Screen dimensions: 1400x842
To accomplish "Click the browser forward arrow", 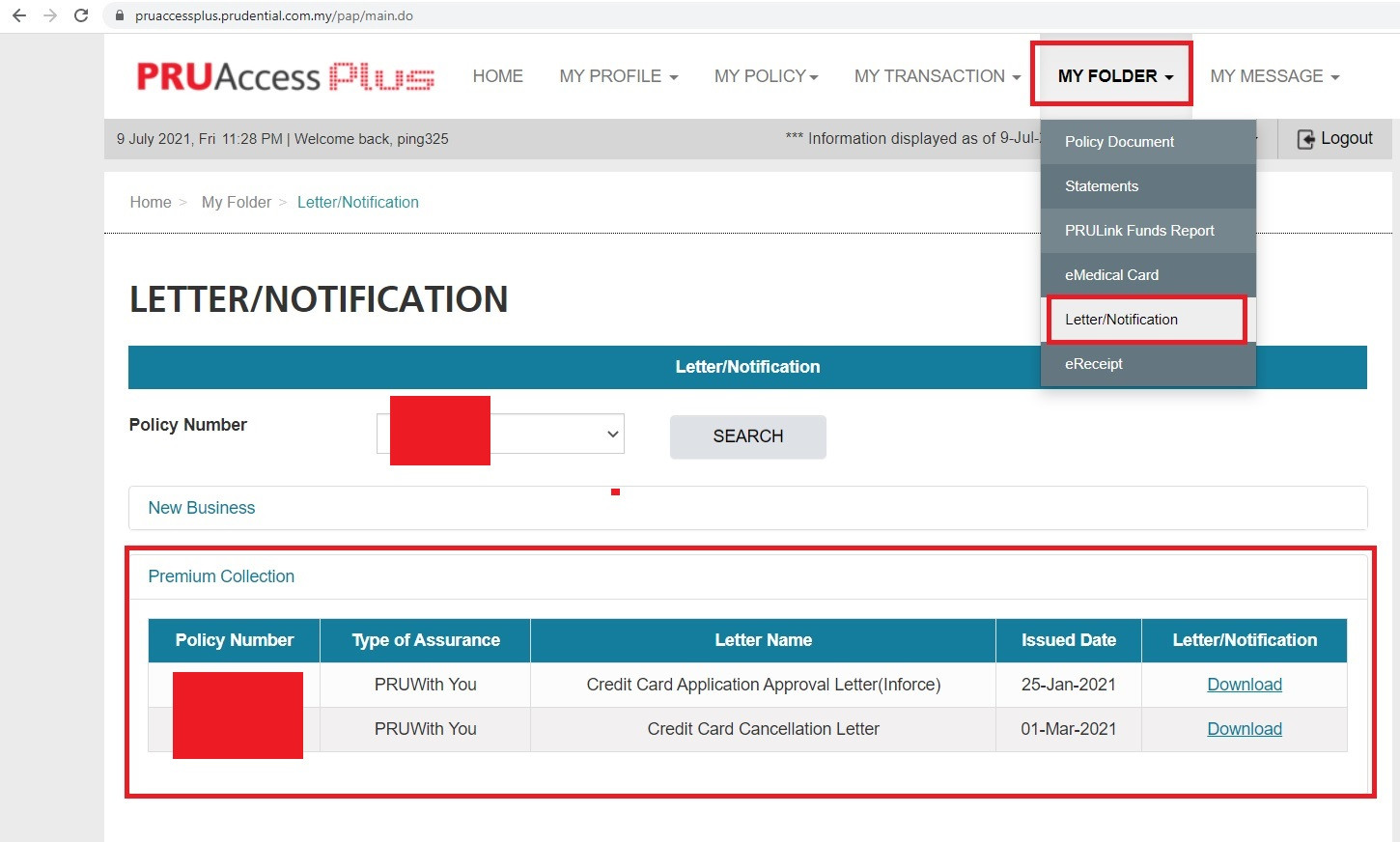I will click(x=50, y=15).
